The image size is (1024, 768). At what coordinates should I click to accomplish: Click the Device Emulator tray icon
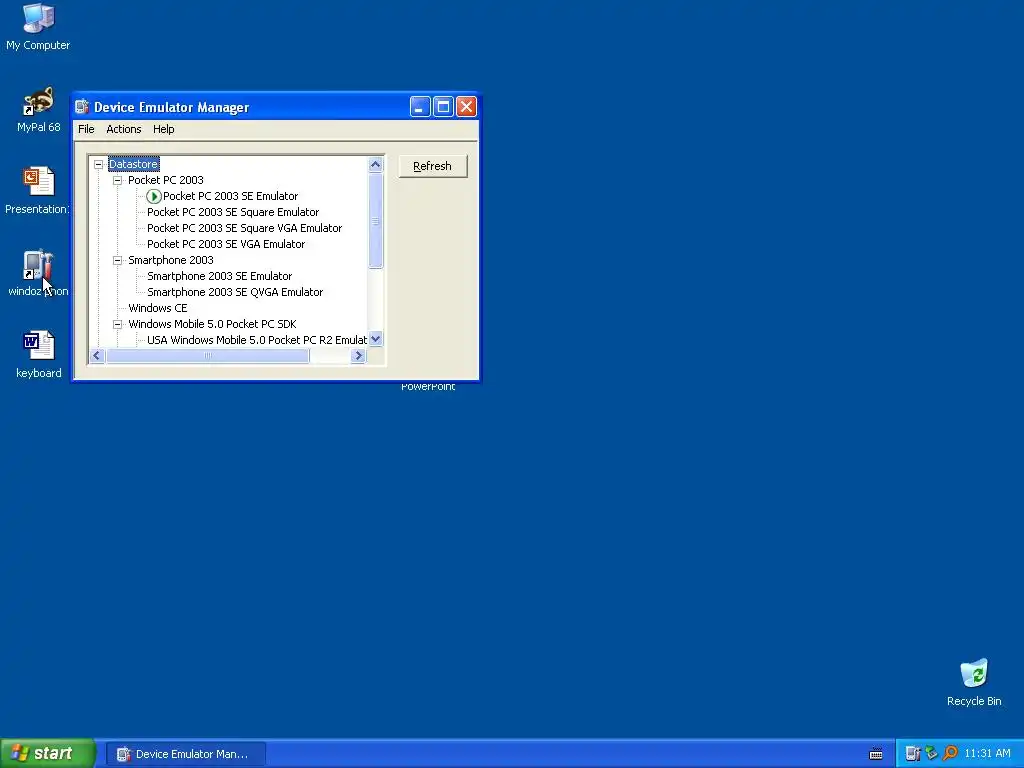[x=912, y=754]
